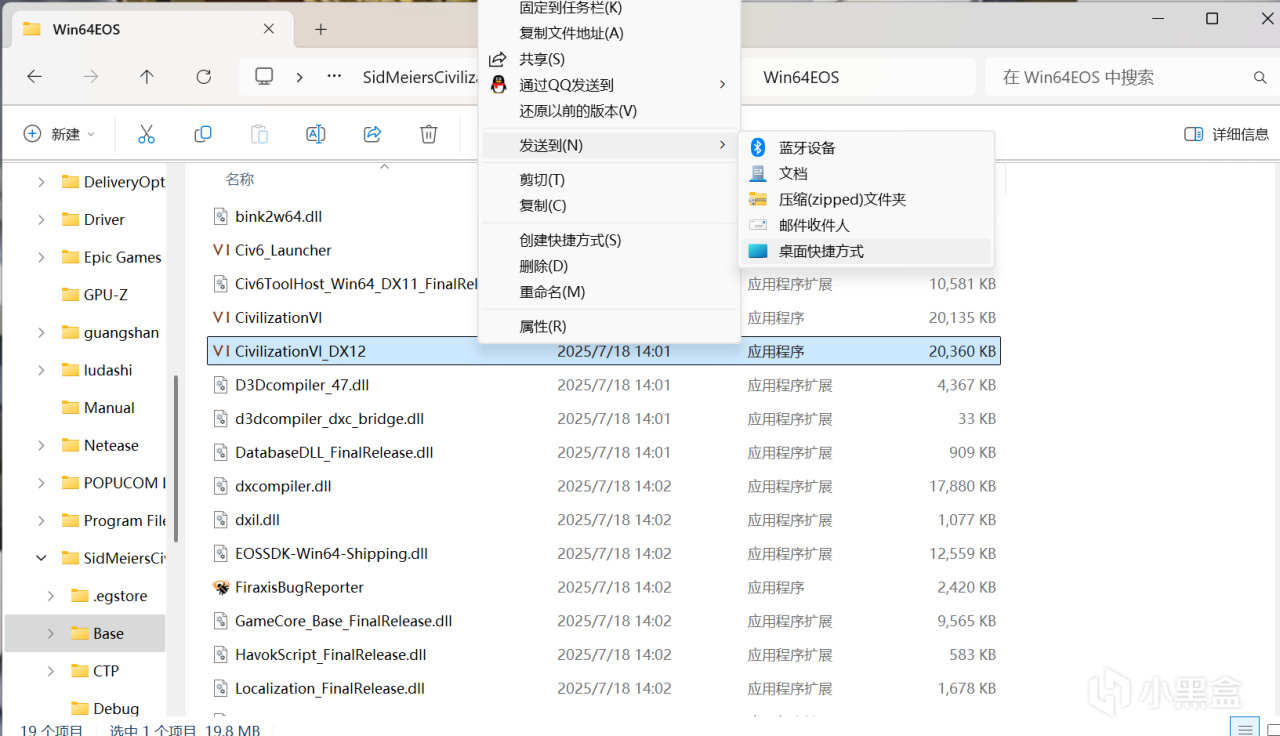This screenshot has height=736, width=1280.
Task: Refresh the folder with the circular arrow
Action: [x=204, y=77]
